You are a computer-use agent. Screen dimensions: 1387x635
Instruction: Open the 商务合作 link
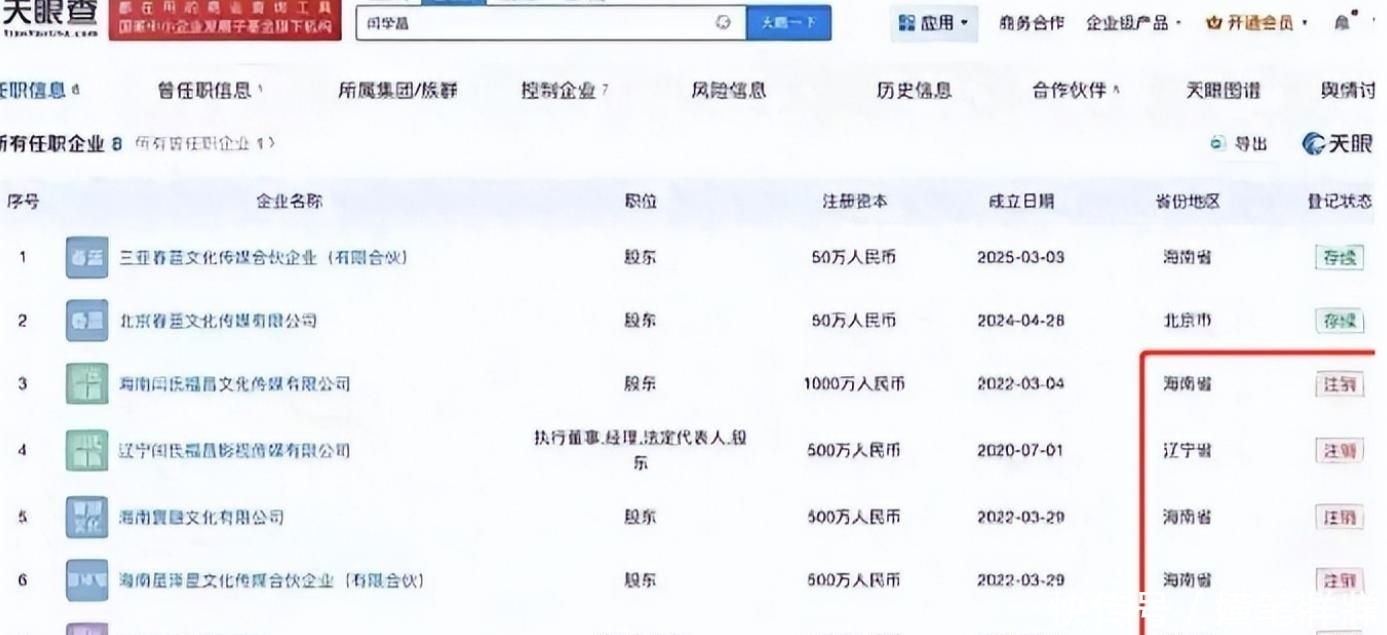point(1031,23)
